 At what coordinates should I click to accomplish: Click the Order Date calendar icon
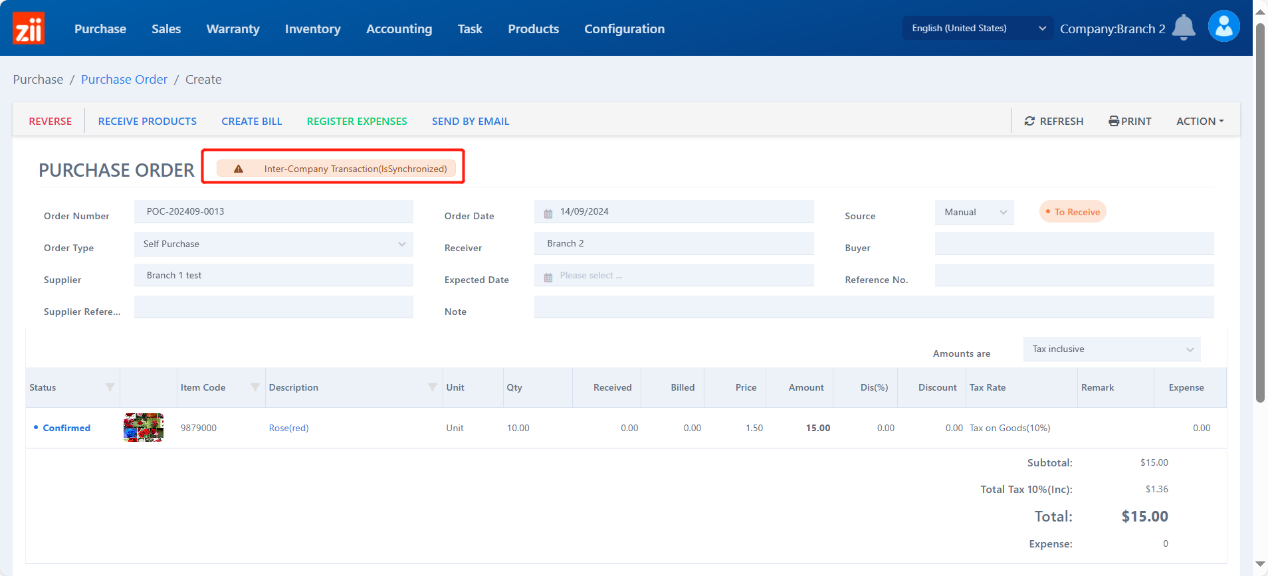coord(549,213)
